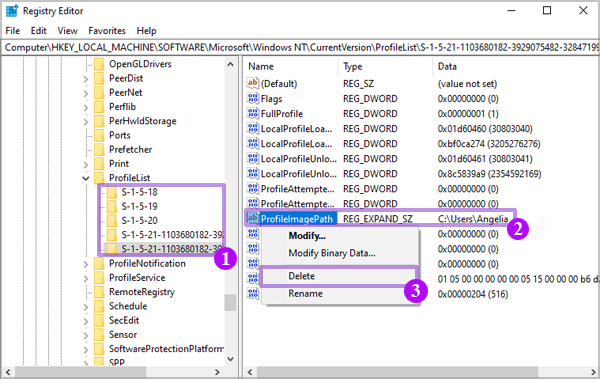The width and height of the screenshot is (600, 379).
Task: Click the C:\Users\Angelia data cell
Action: pos(473,219)
